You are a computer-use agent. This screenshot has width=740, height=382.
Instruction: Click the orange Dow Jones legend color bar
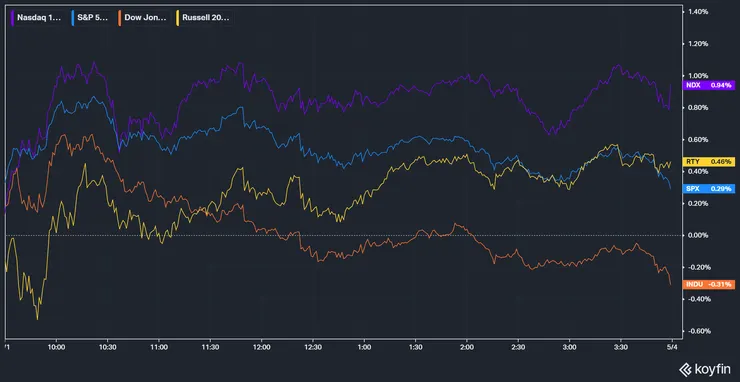(120, 18)
